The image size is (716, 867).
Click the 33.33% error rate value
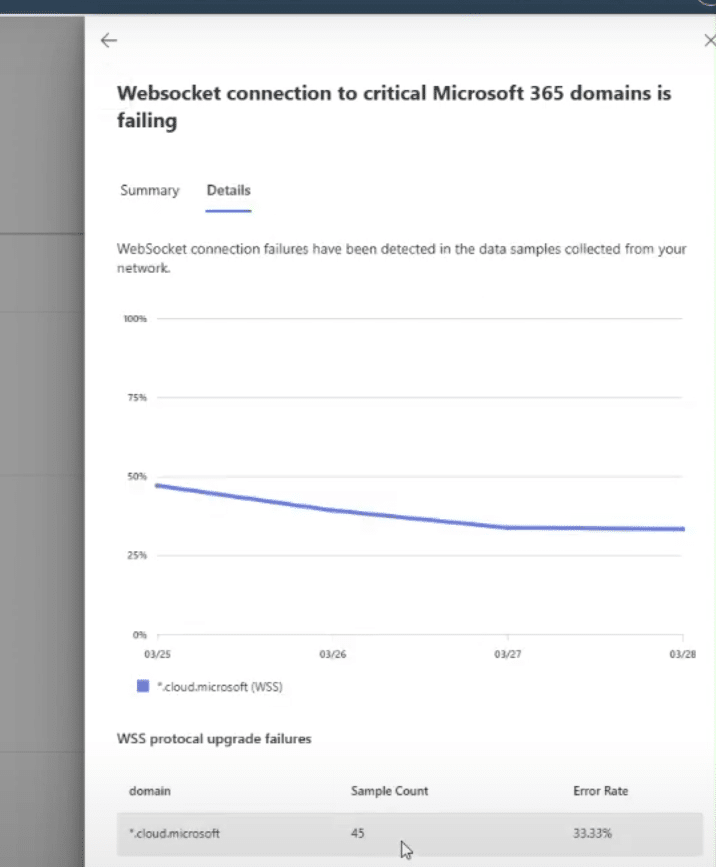coord(594,833)
